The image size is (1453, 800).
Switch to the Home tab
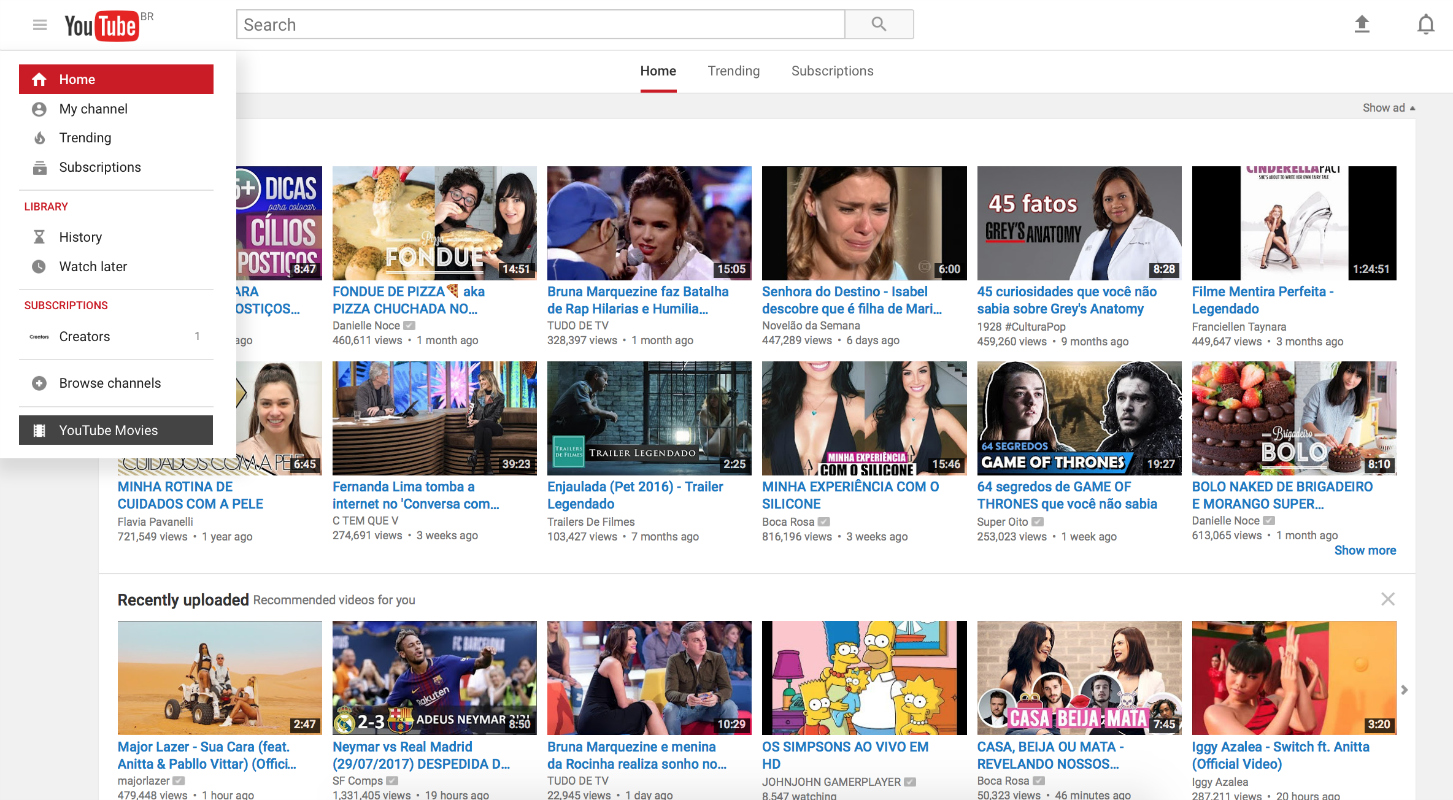click(658, 71)
